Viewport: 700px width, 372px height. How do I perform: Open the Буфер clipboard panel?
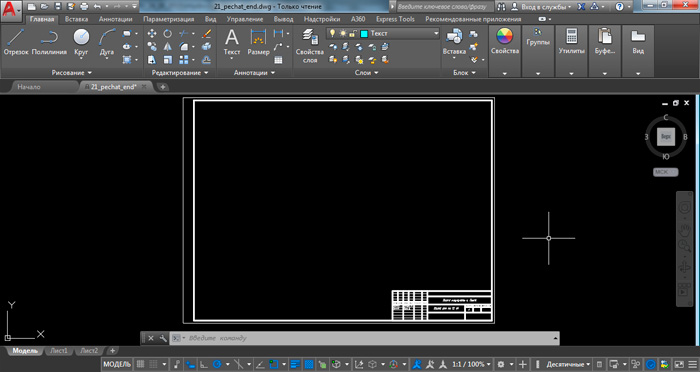tap(604, 42)
